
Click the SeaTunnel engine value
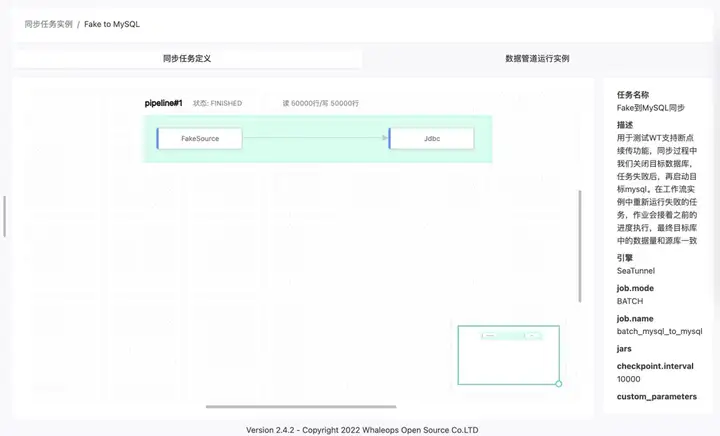[x=636, y=271]
